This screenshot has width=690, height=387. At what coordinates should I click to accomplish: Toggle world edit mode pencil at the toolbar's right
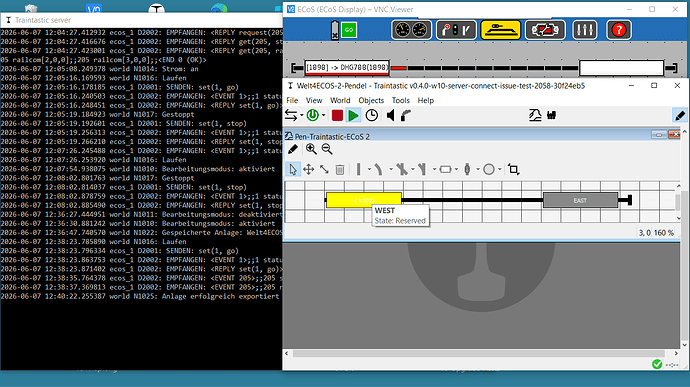[x=680, y=115]
